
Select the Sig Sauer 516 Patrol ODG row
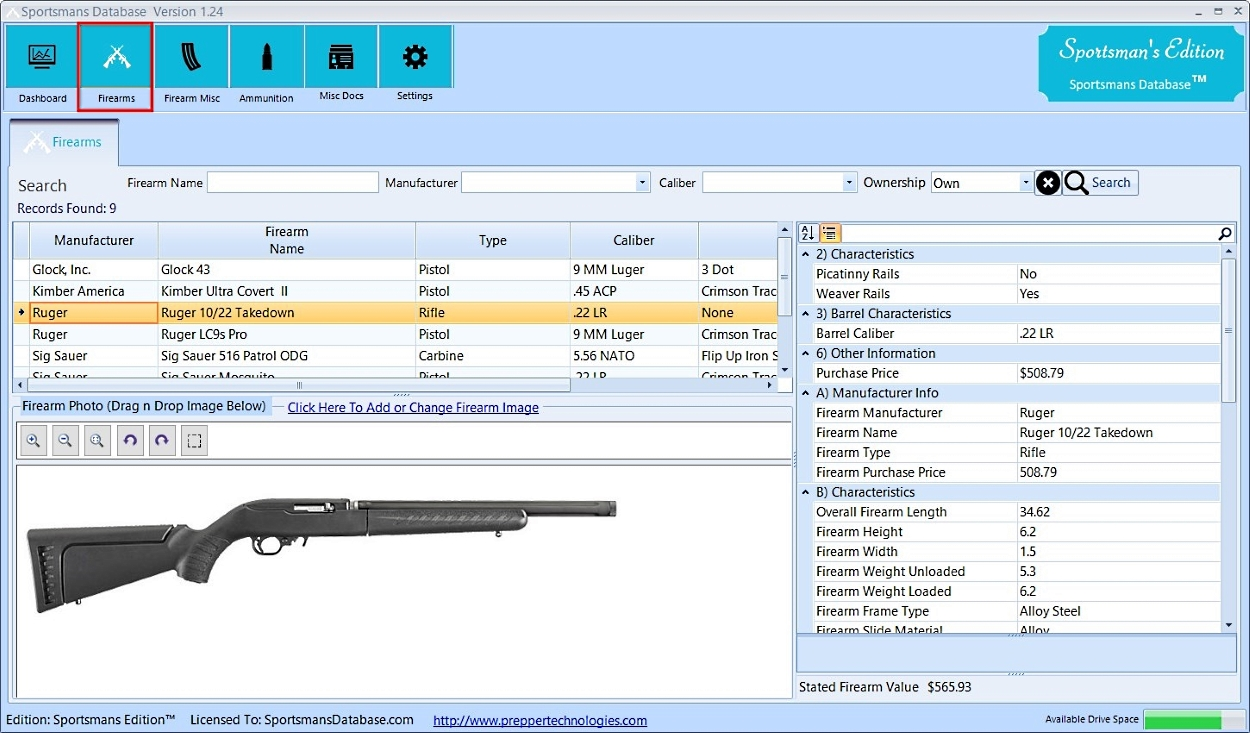[395, 356]
